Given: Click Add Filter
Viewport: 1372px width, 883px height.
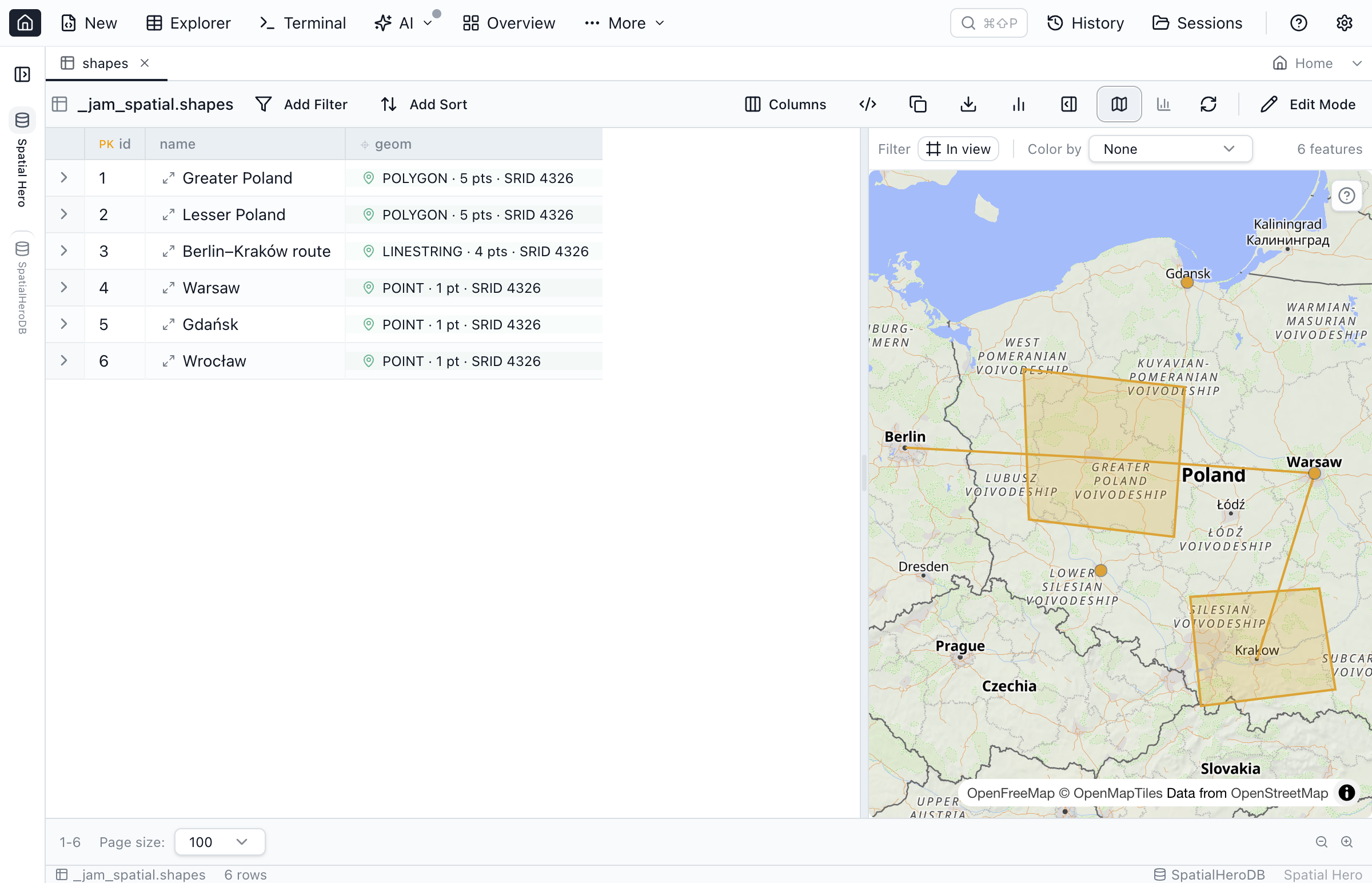Looking at the screenshot, I should point(301,104).
